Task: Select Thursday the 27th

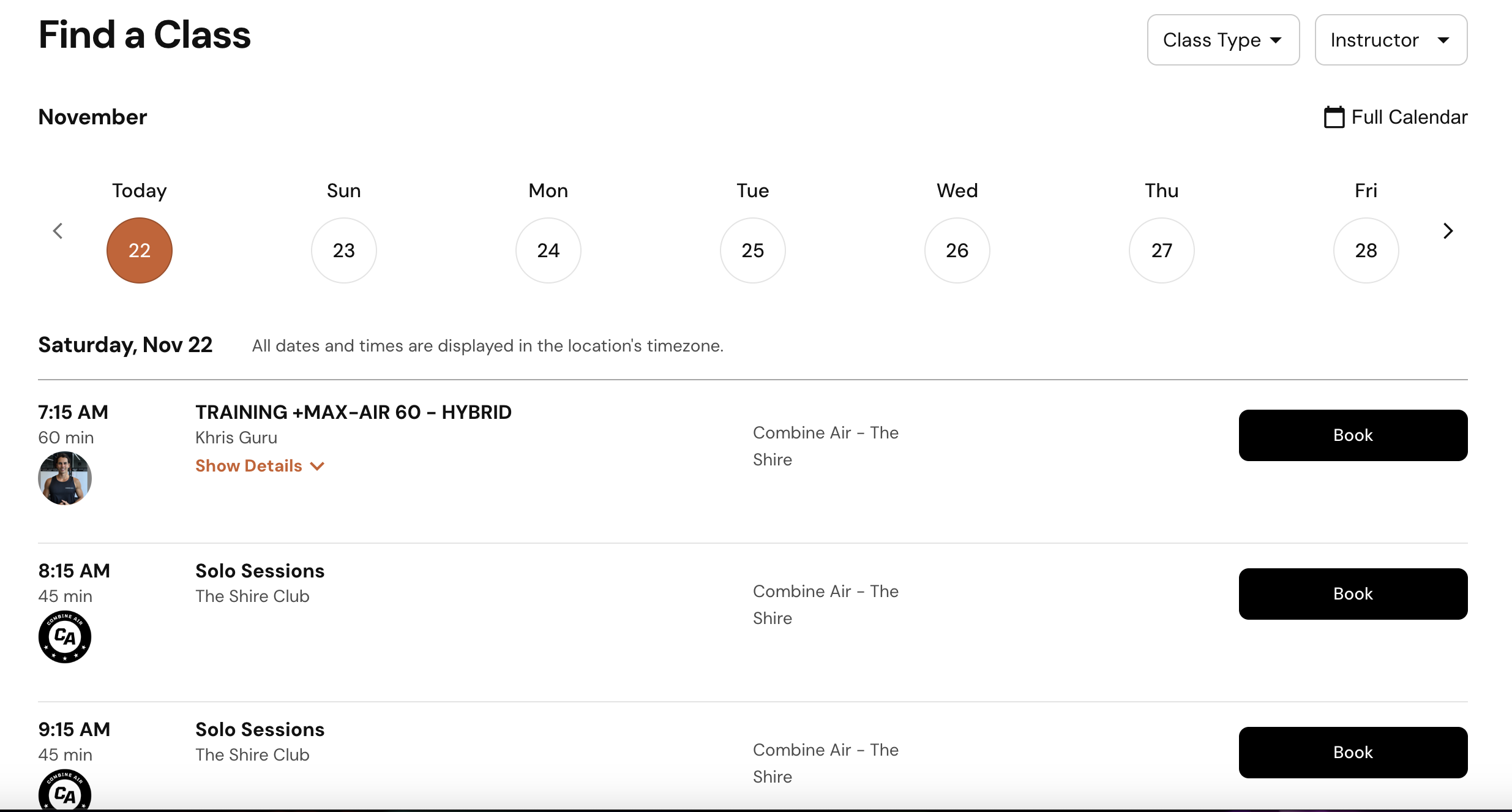Action: (x=1162, y=250)
